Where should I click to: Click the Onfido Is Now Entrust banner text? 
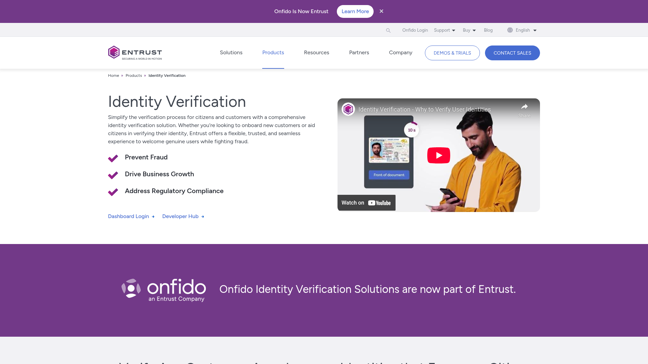301,12
